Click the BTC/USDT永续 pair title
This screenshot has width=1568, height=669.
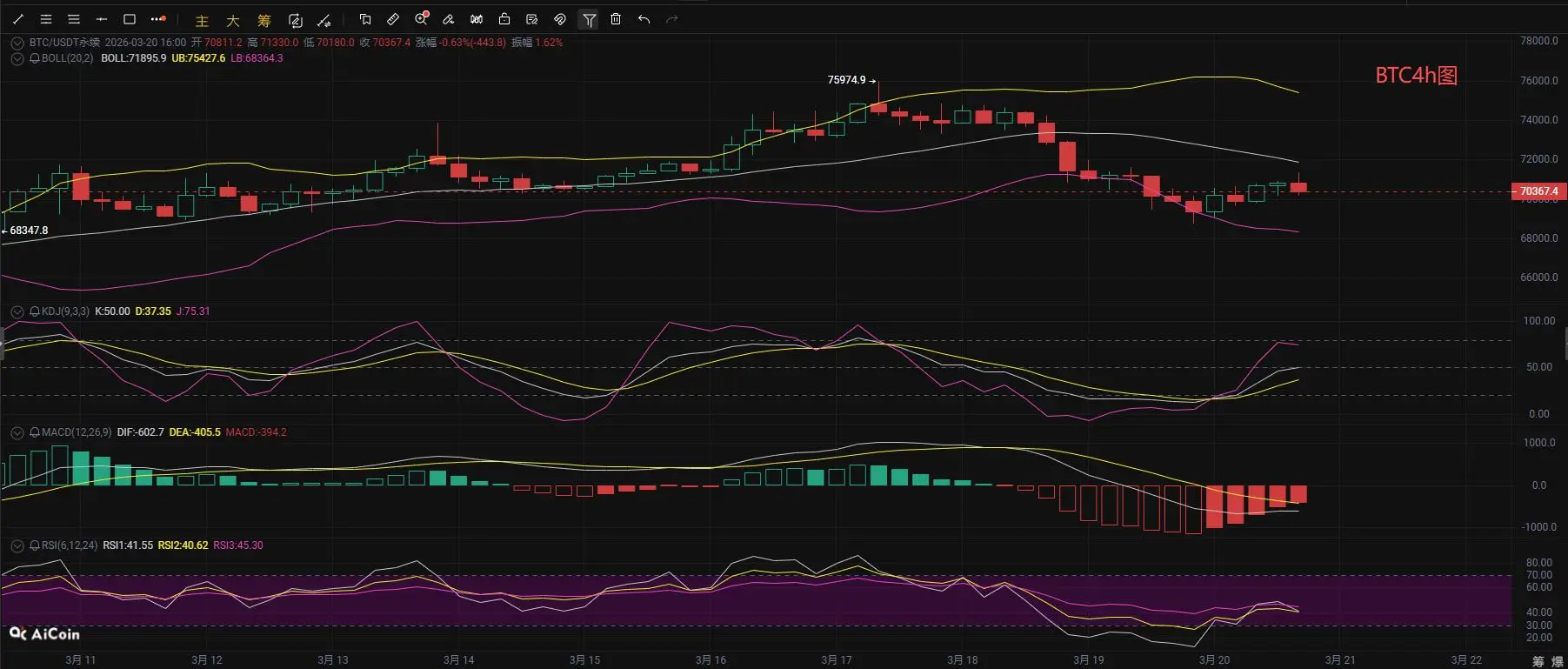coord(64,42)
